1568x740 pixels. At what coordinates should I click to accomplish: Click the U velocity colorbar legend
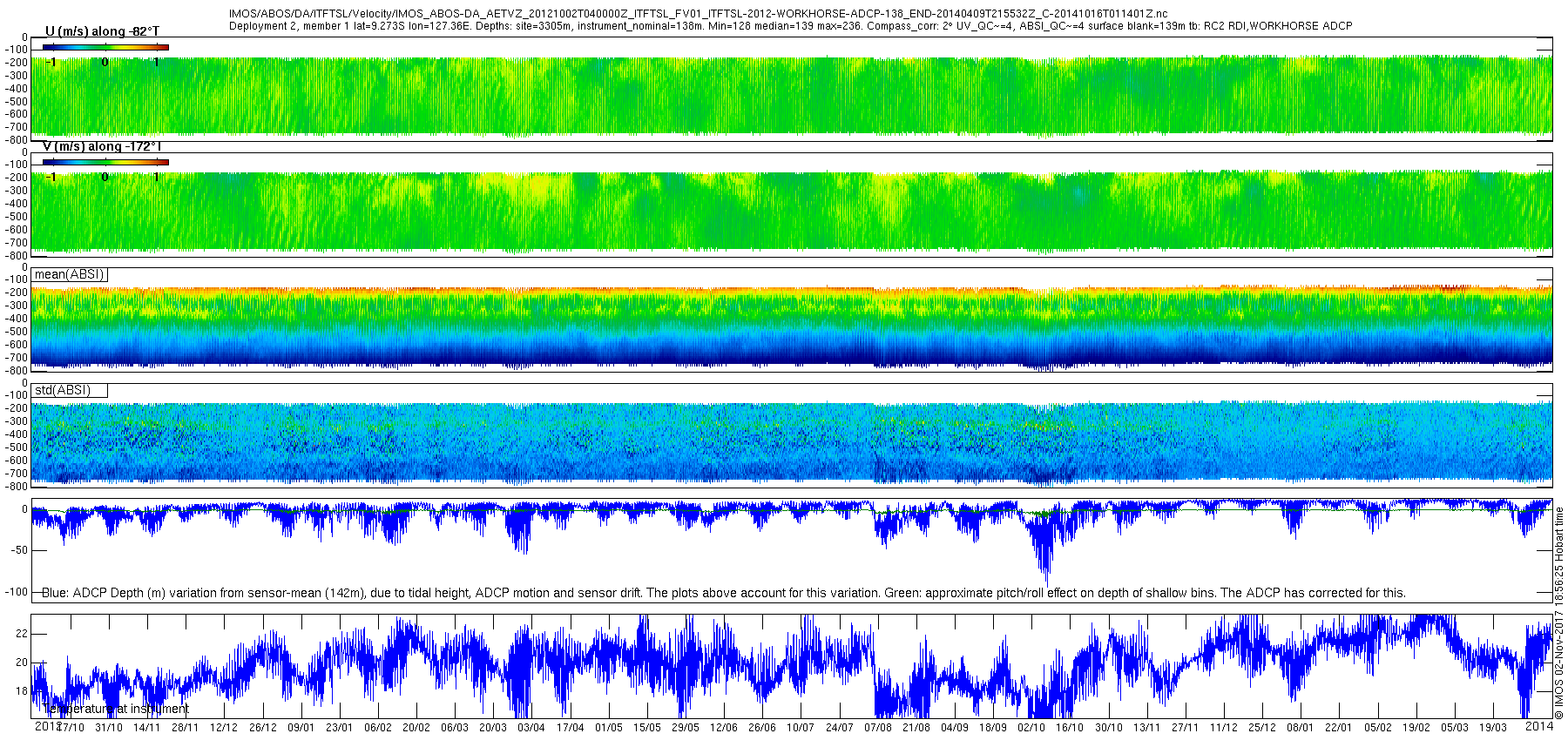pos(105,47)
